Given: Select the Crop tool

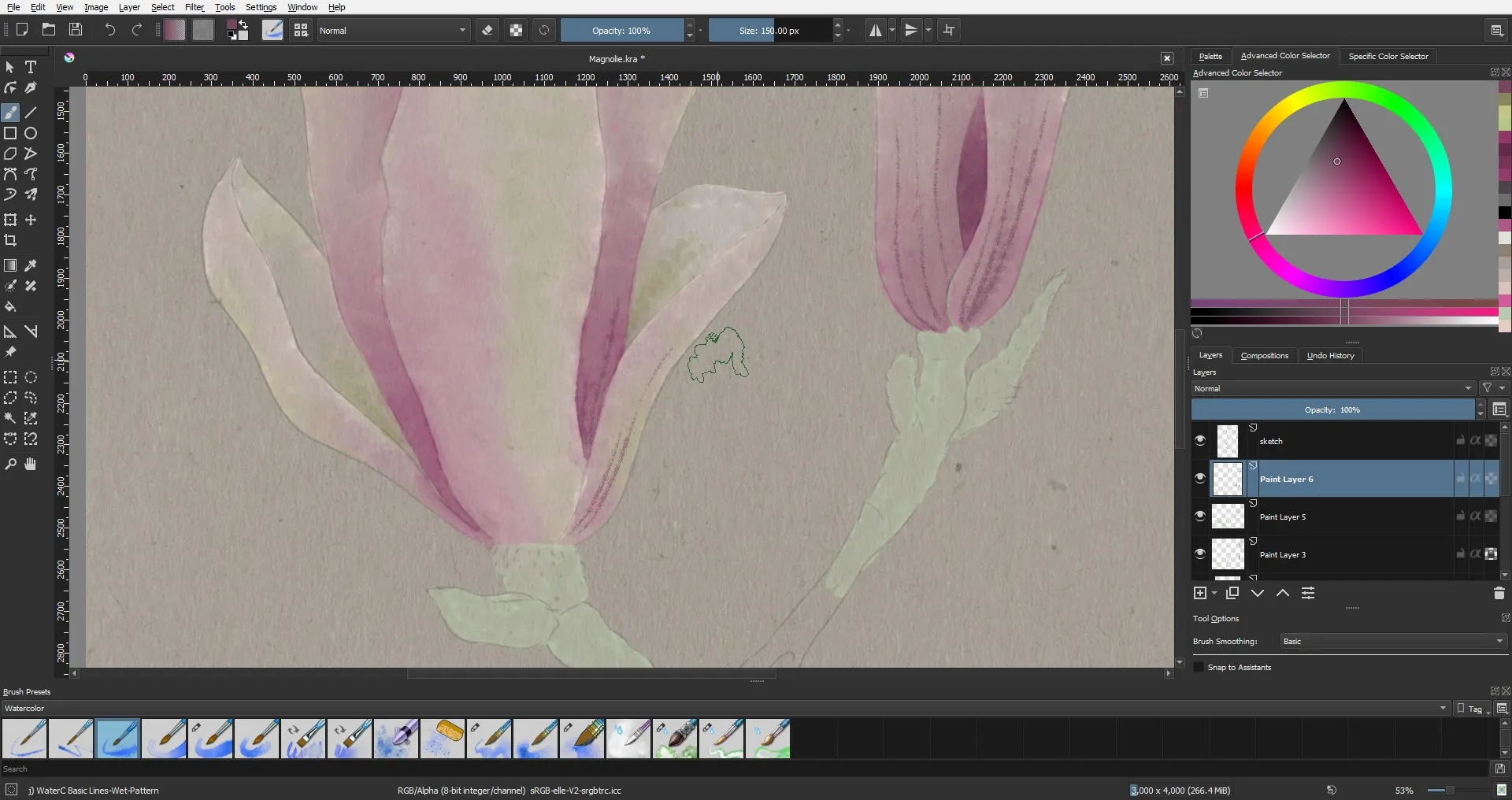Looking at the screenshot, I should 10,241.
